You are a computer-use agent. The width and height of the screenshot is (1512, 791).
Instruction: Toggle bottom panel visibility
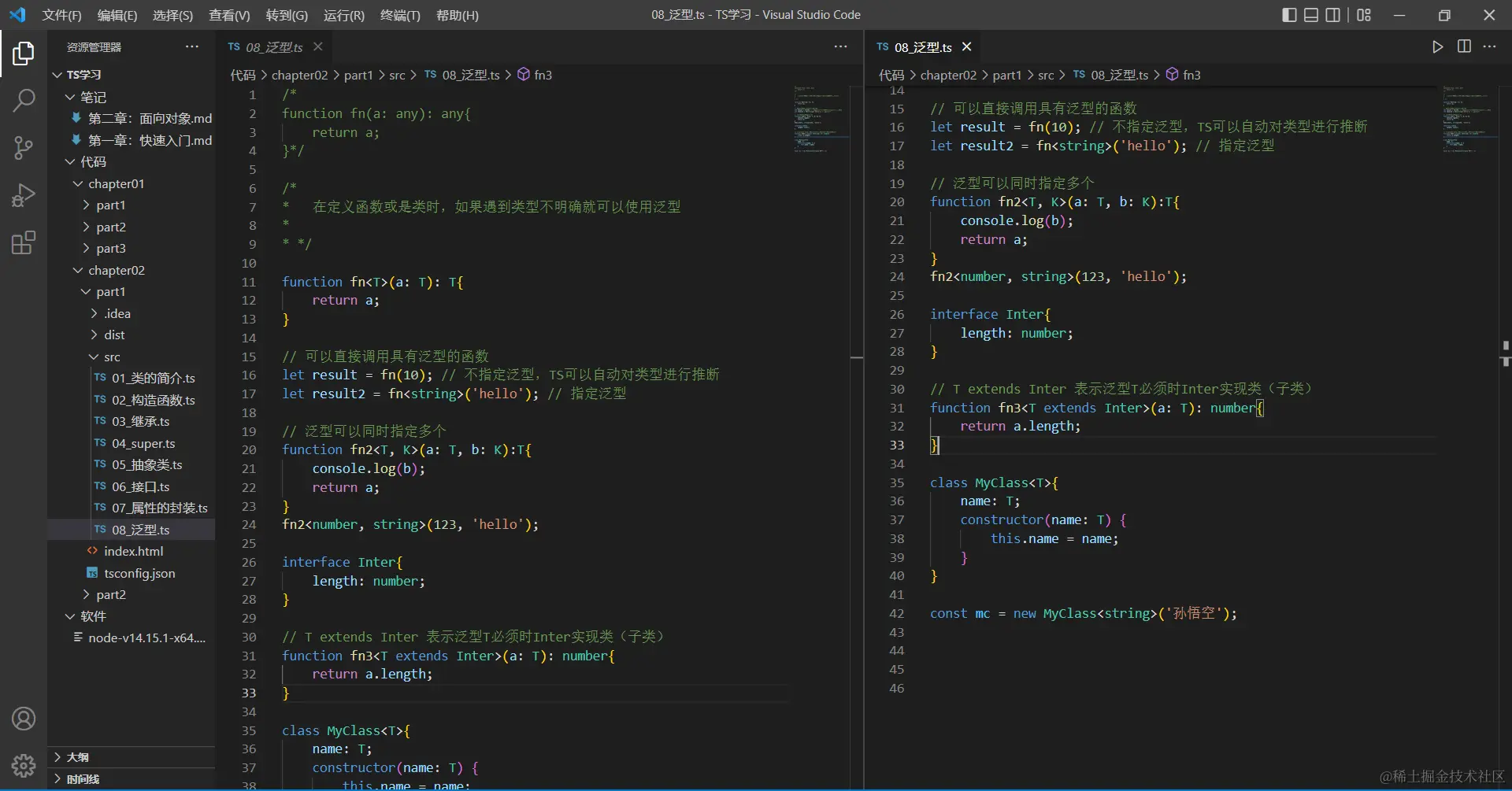pos(1311,15)
